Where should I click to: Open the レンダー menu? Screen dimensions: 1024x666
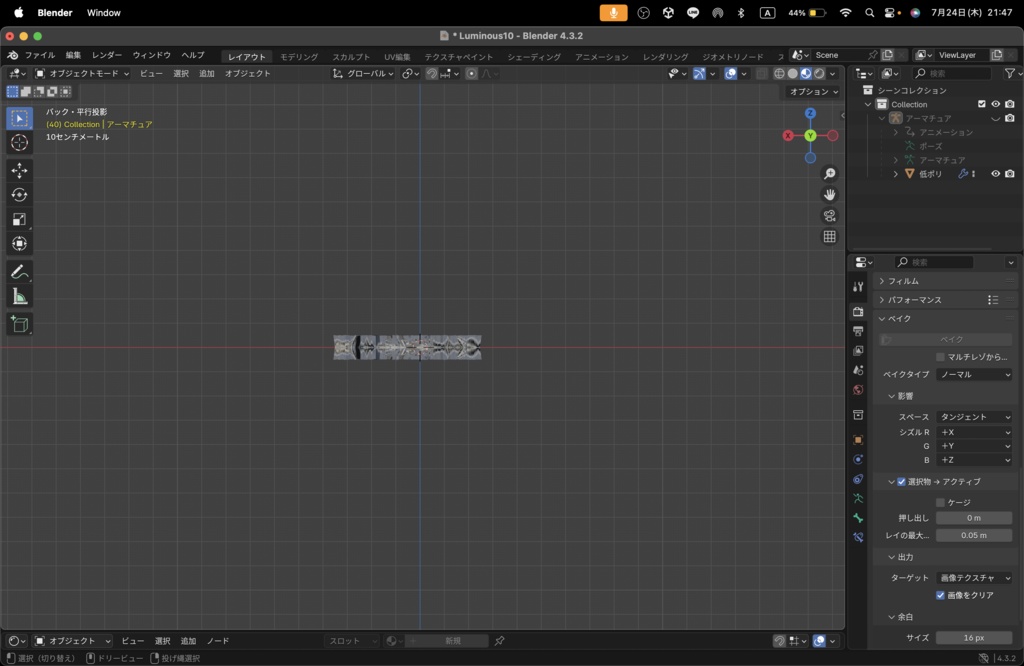pos(106,56)
